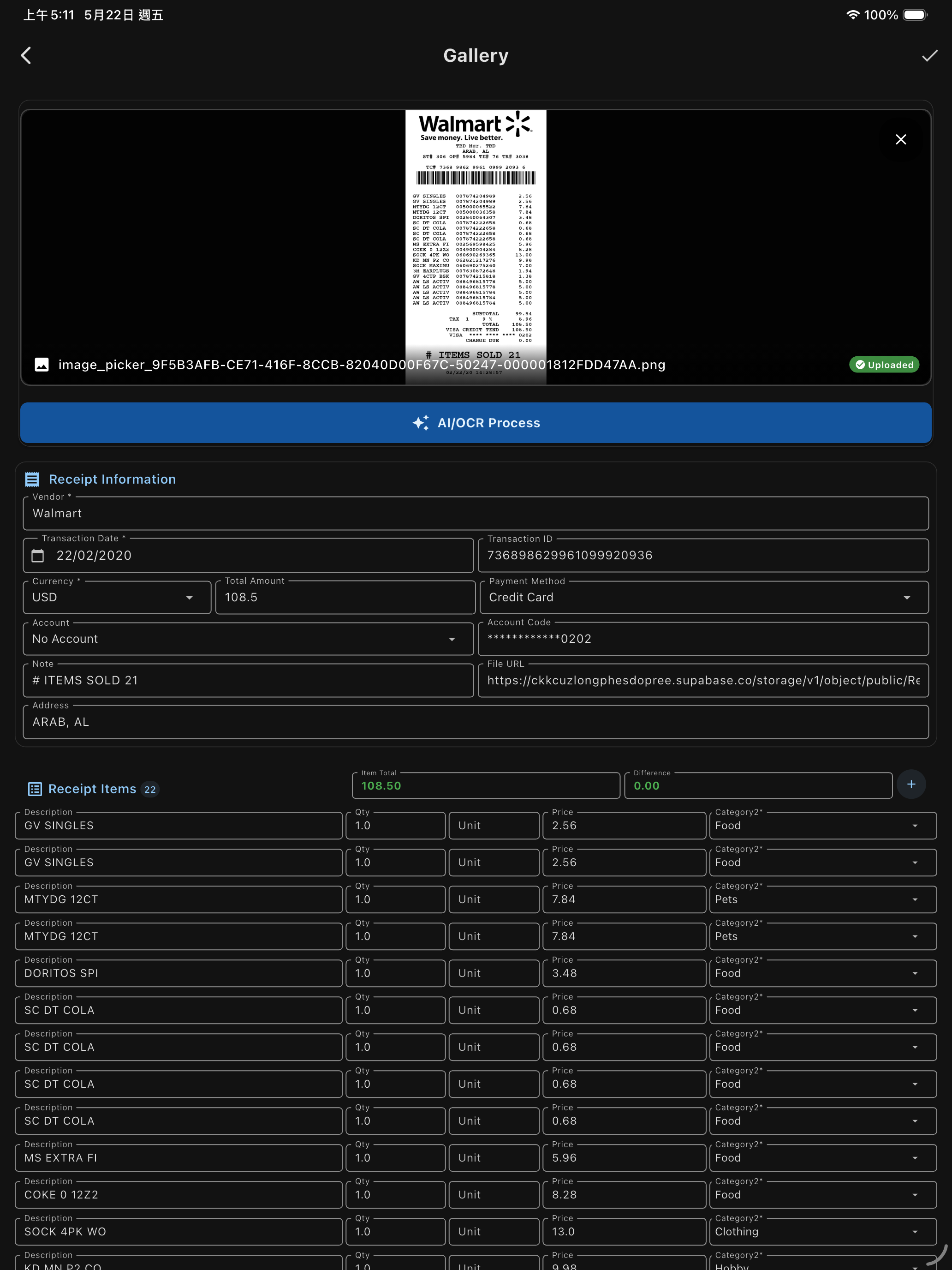Open Clothing category dropdown for SOCK 4PK WO
This screenshot has height=1270, width=952.
pyautogui.click(x=823, y=1232)
